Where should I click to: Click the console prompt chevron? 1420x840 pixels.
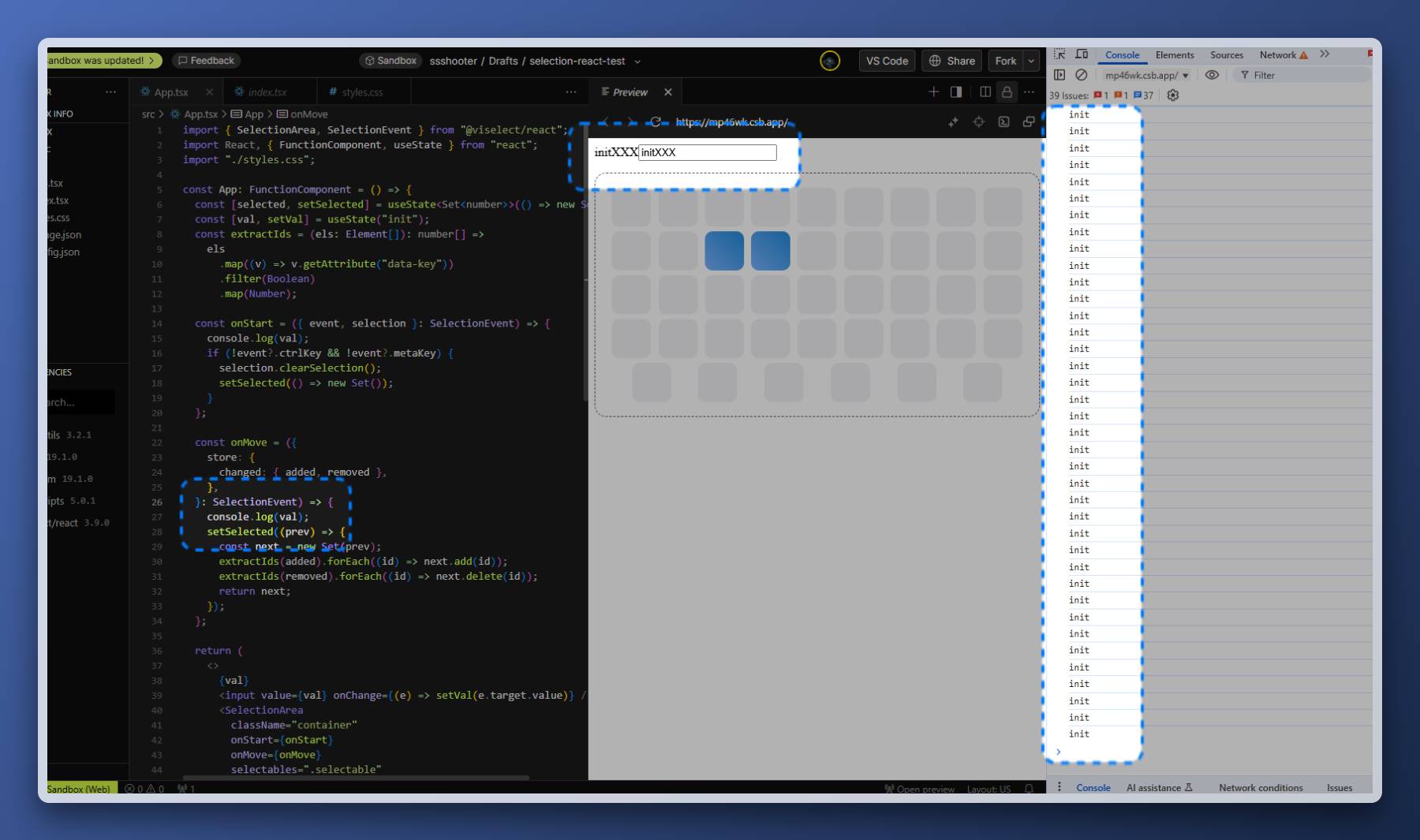1059,752
